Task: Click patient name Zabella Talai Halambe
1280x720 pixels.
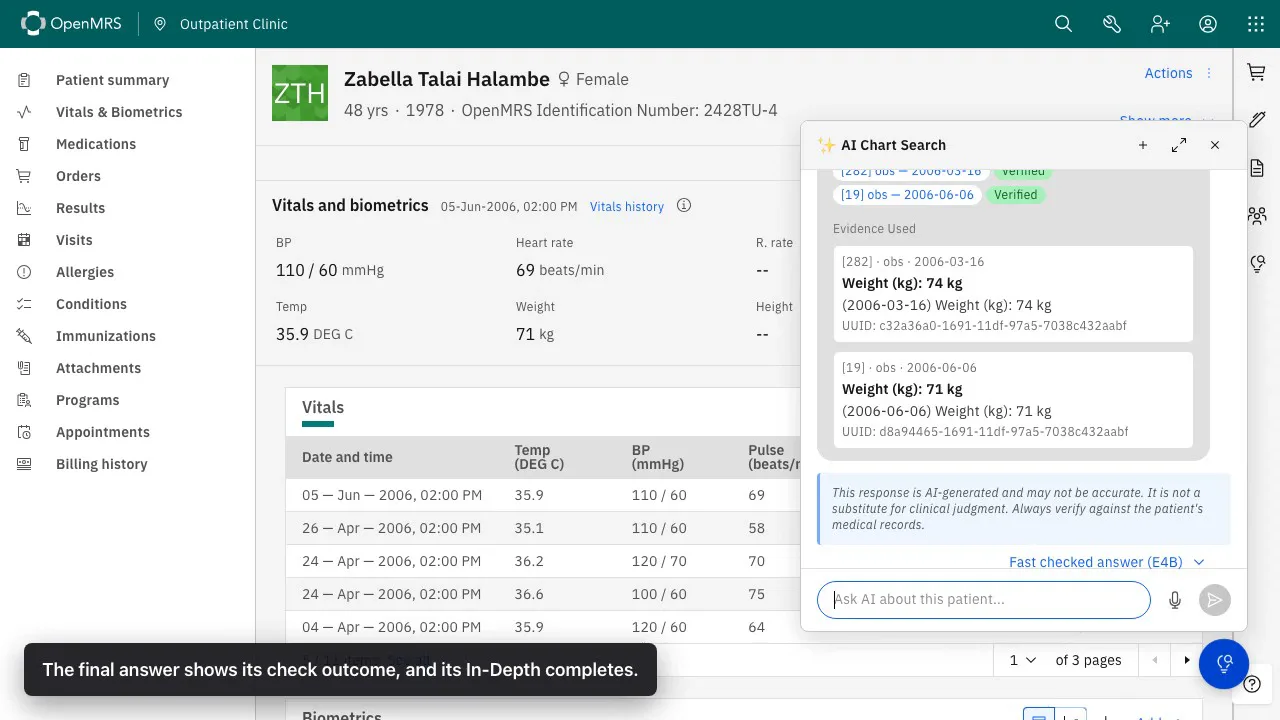Action: (447, 79)
